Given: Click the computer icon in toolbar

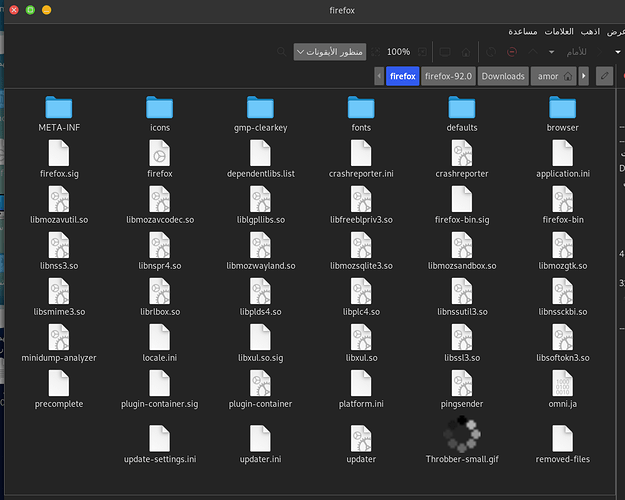Looking at the screenshot, I should [444, 51].
